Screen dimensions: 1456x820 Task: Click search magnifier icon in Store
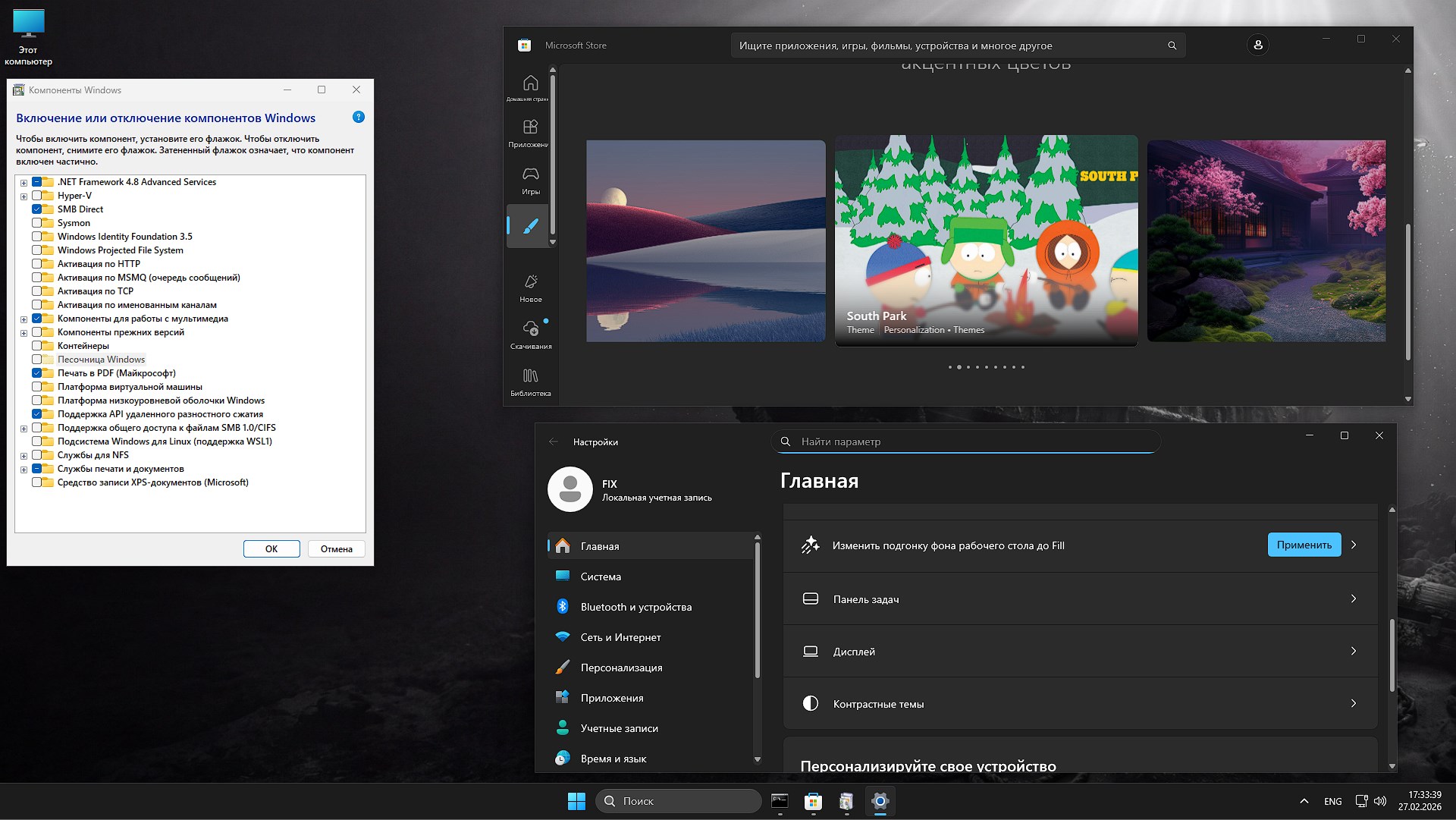tap(1172, 46)
